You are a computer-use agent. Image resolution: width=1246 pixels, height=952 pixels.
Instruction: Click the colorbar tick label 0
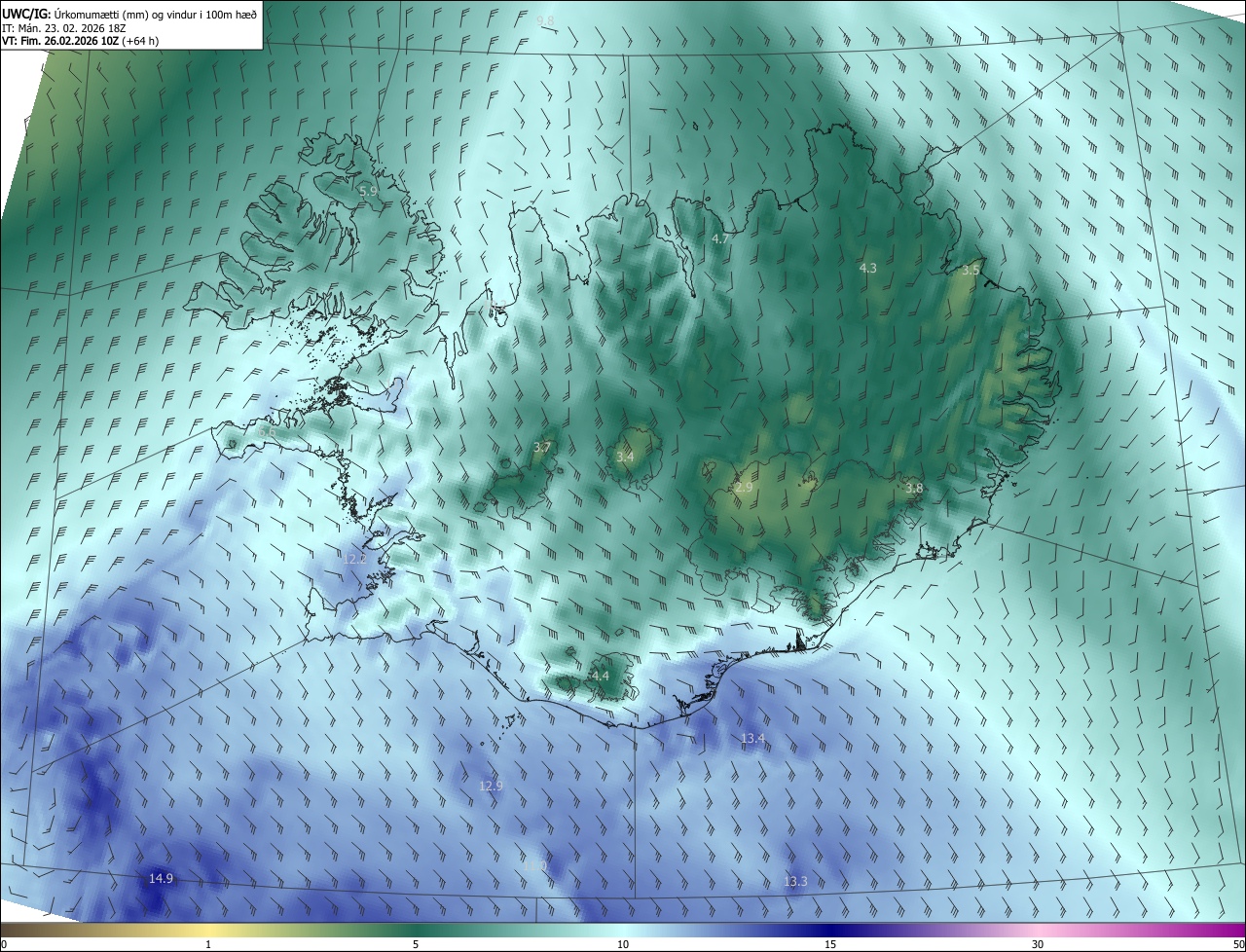(4, 944)
